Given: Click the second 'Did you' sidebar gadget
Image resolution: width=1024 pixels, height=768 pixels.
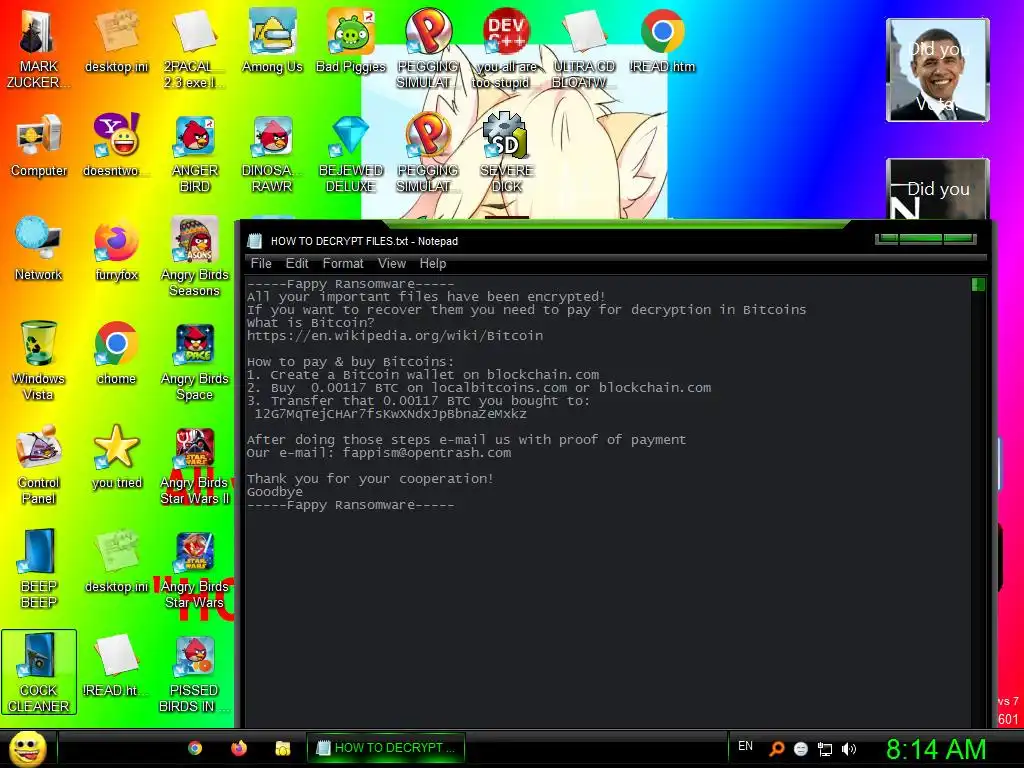Looking at the screenshot, I should (x=937, y=189).
